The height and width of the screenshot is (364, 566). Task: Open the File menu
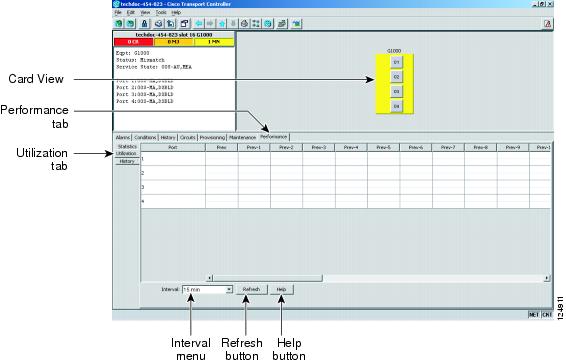(118, 12)
